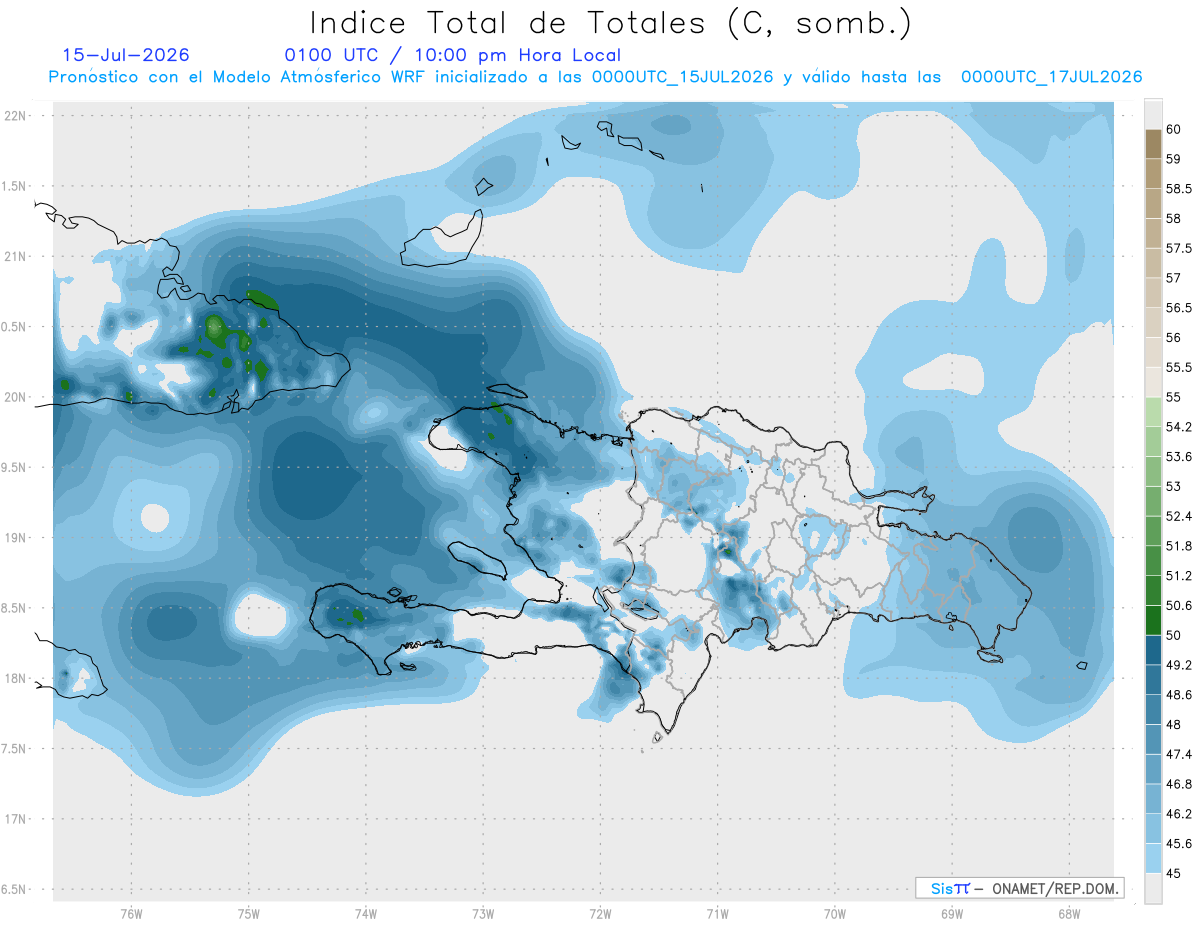The width and height of the screenshot is (1200, 927).
Task: Pick the dark blue swatch between 49.2 and 50
Action: pos(1152,650)
